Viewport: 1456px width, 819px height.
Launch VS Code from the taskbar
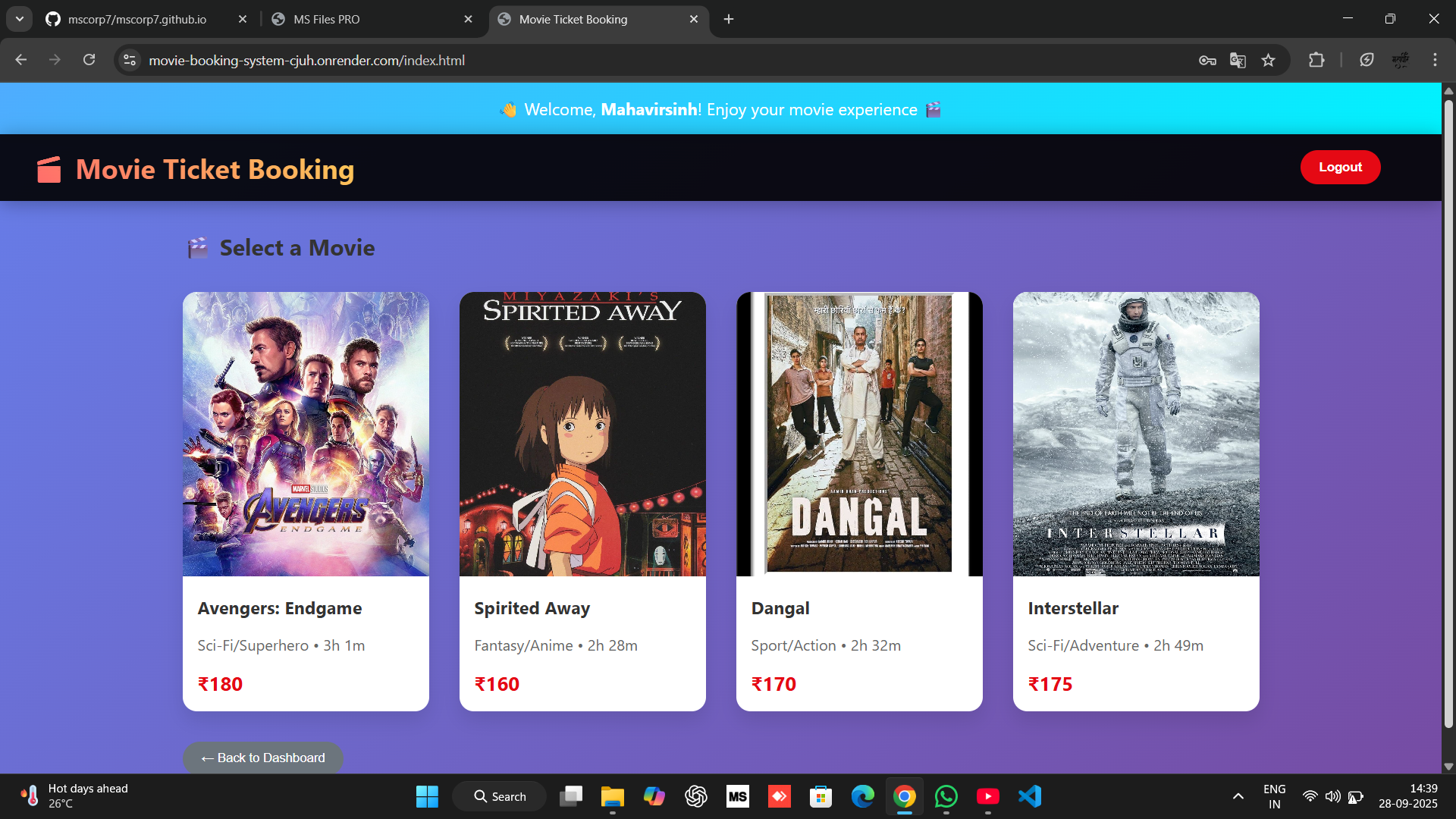tap(1028, 796)
